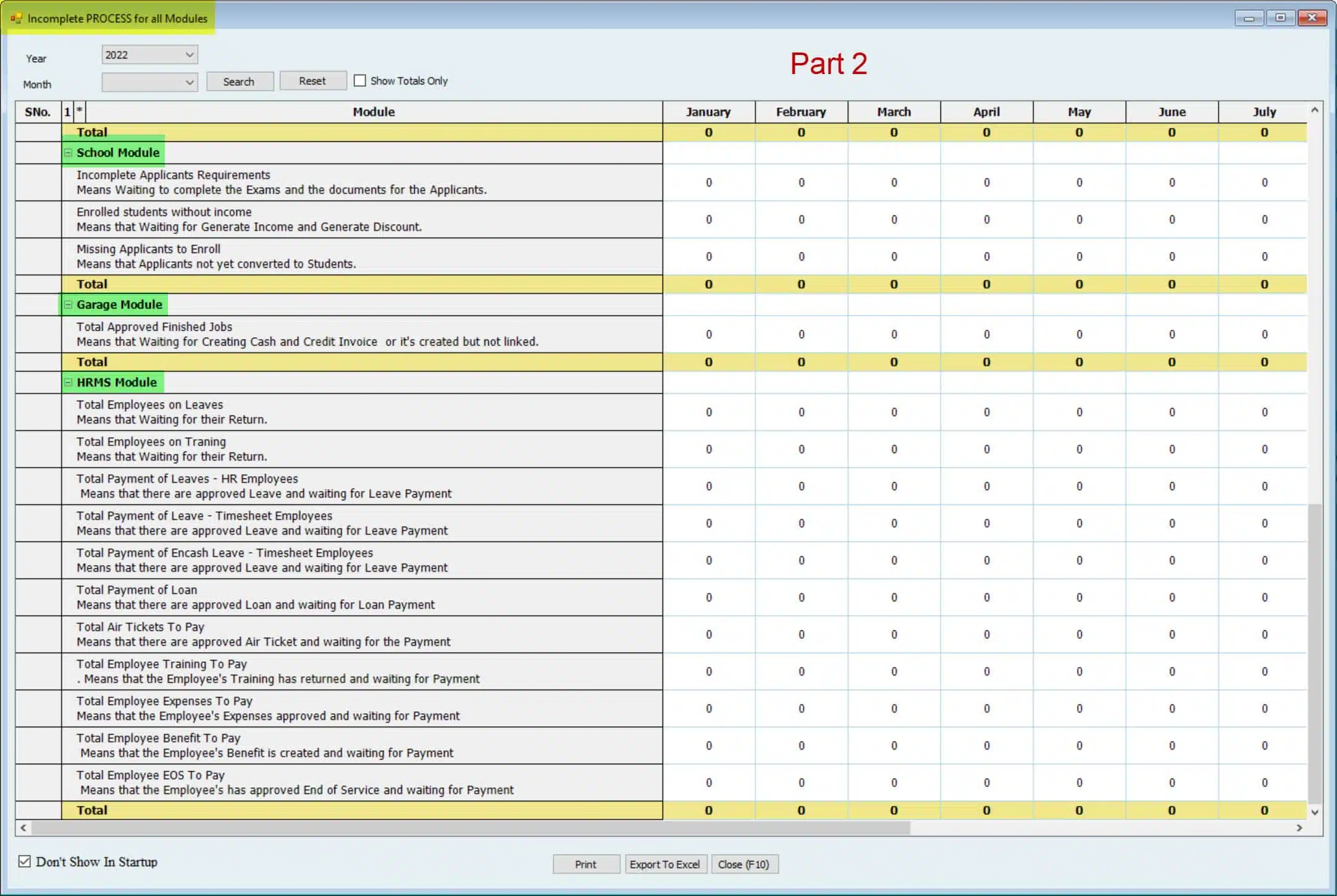This screenshot has height=896, width=1337.
Task: Click the horizontal scrollbar thumb
Action: [x=469, y=828]
